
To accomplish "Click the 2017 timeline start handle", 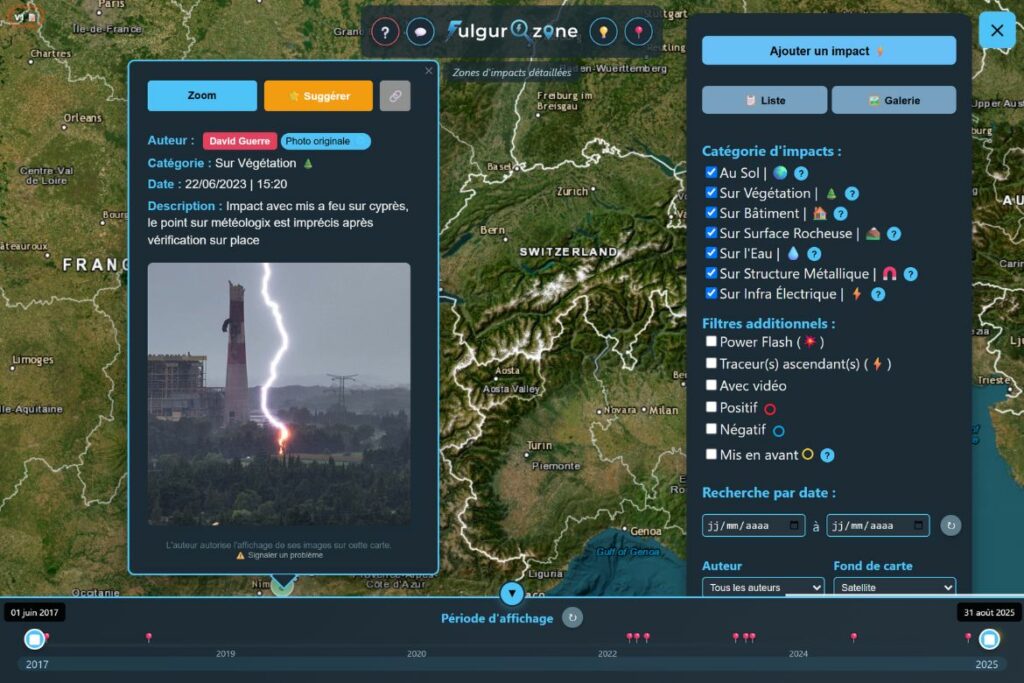I will click(35, 639).
